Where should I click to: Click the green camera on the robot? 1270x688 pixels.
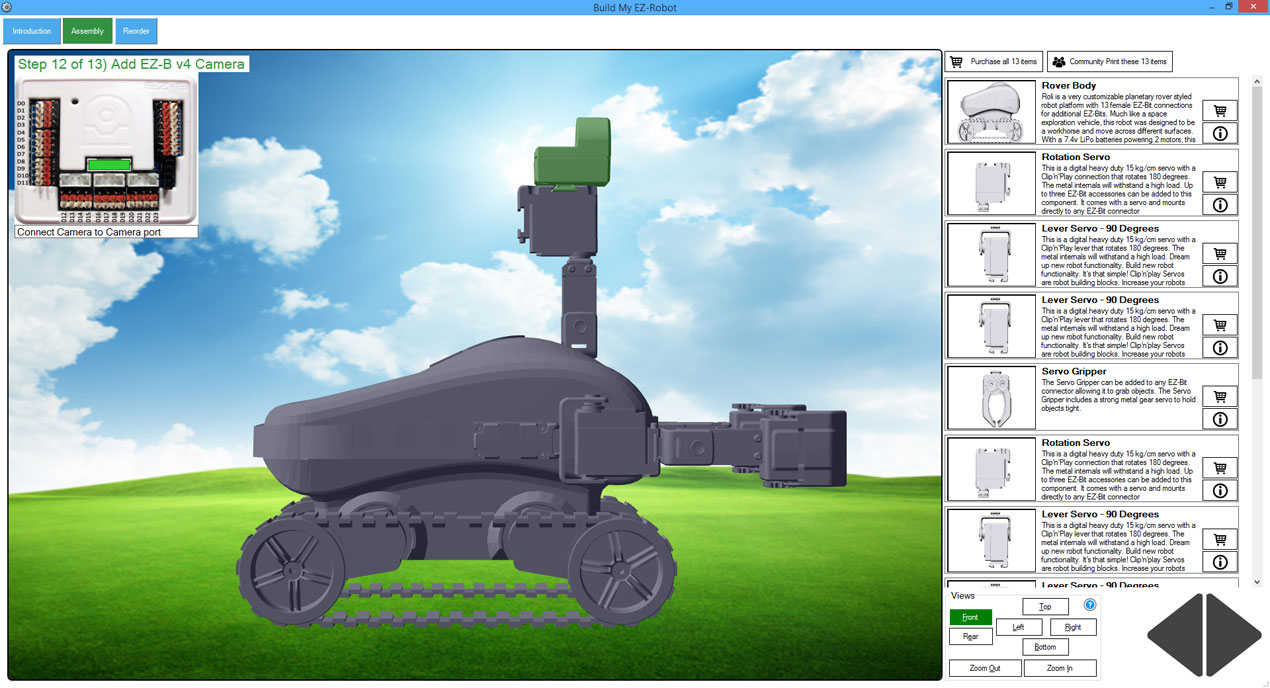[573, 152]
